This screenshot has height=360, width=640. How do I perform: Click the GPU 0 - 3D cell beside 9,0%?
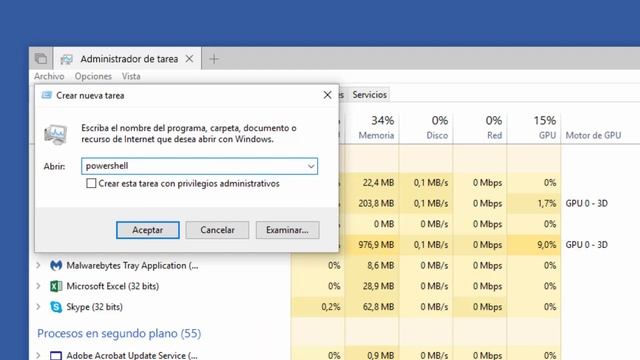point(587,245)
